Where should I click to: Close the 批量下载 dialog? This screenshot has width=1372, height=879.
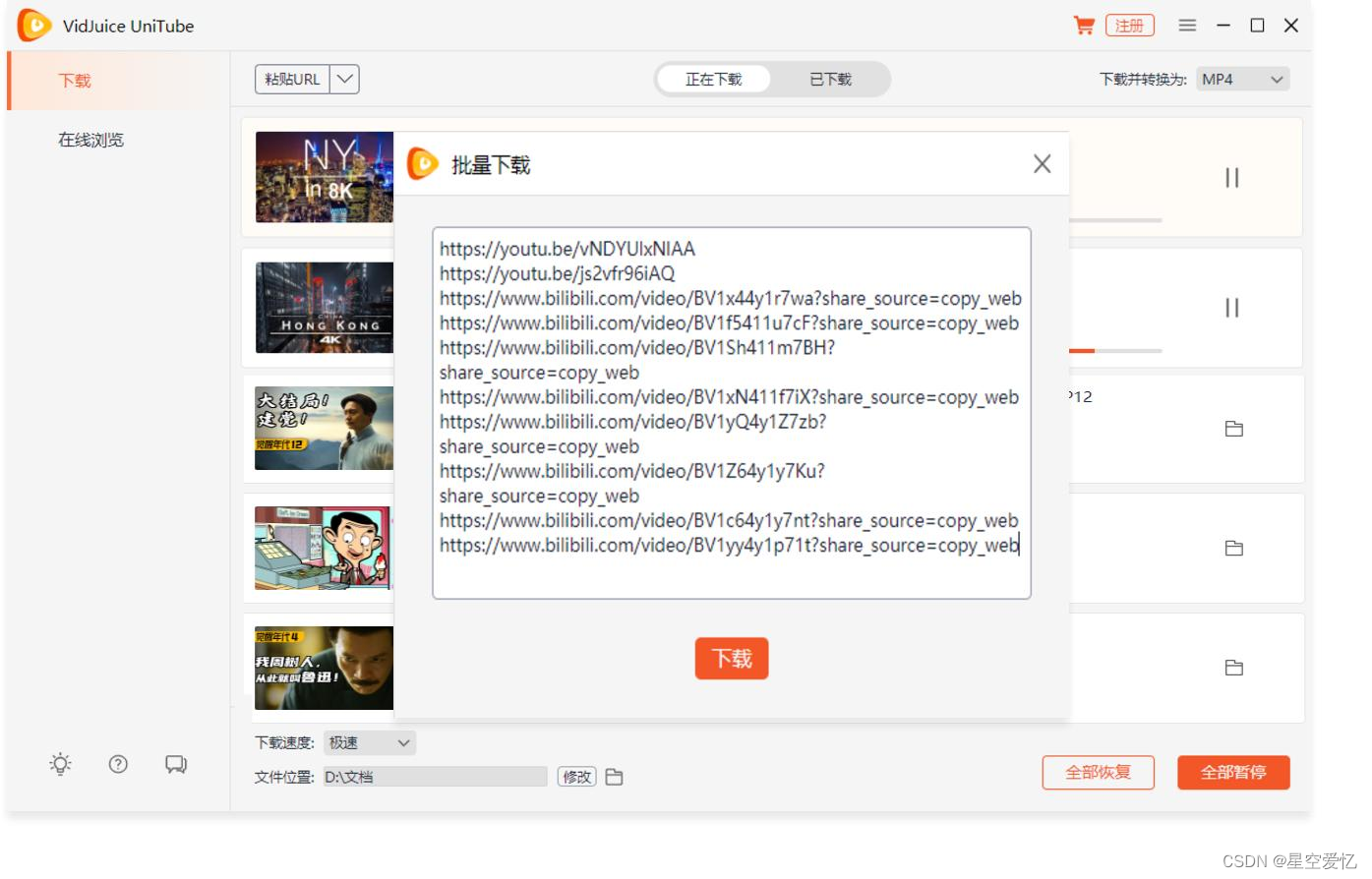click(1043, 164)
